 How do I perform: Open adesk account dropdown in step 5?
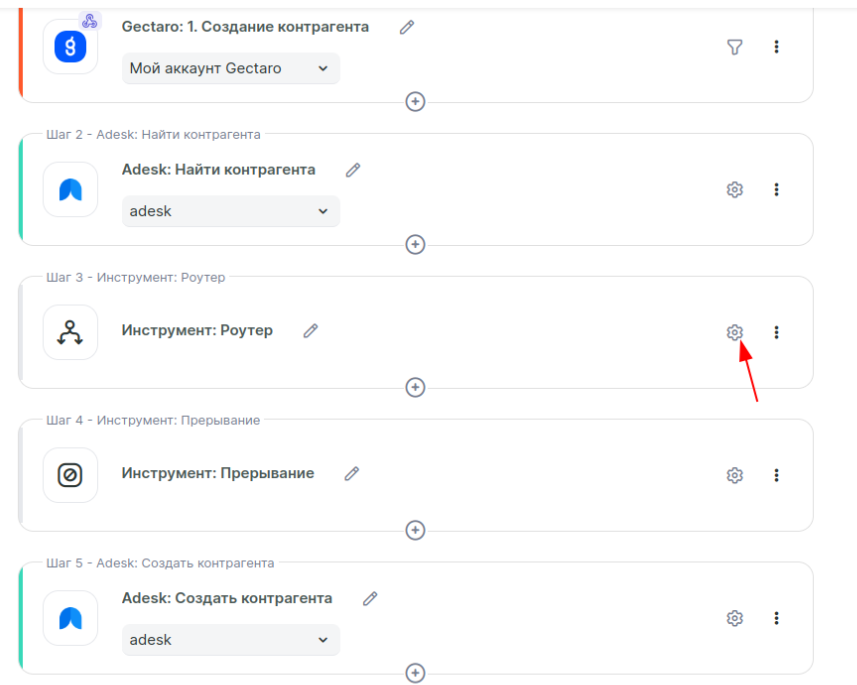(230, 640)
